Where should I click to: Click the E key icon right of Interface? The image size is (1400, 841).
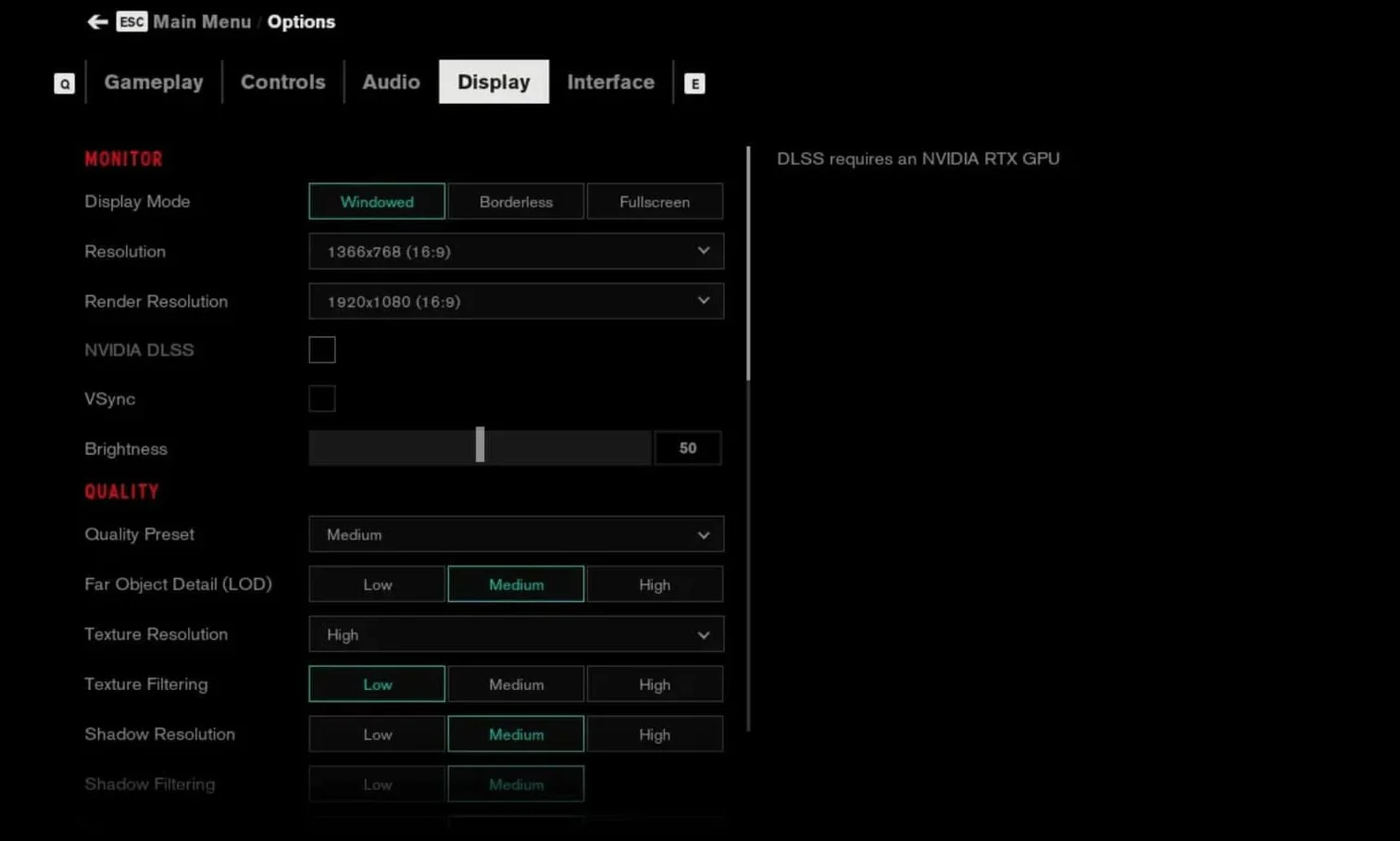694,83
